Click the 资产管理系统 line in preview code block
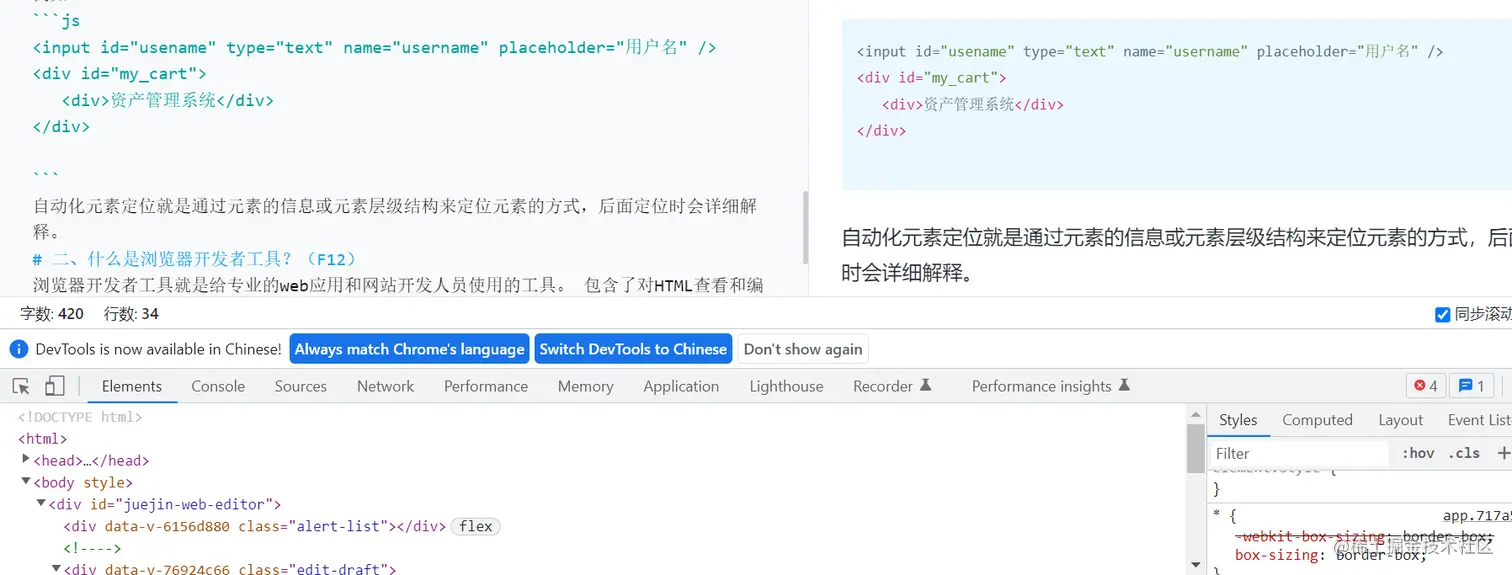Screen dimensions: 1512x575 pyautogui.click(x=973, y=104)
